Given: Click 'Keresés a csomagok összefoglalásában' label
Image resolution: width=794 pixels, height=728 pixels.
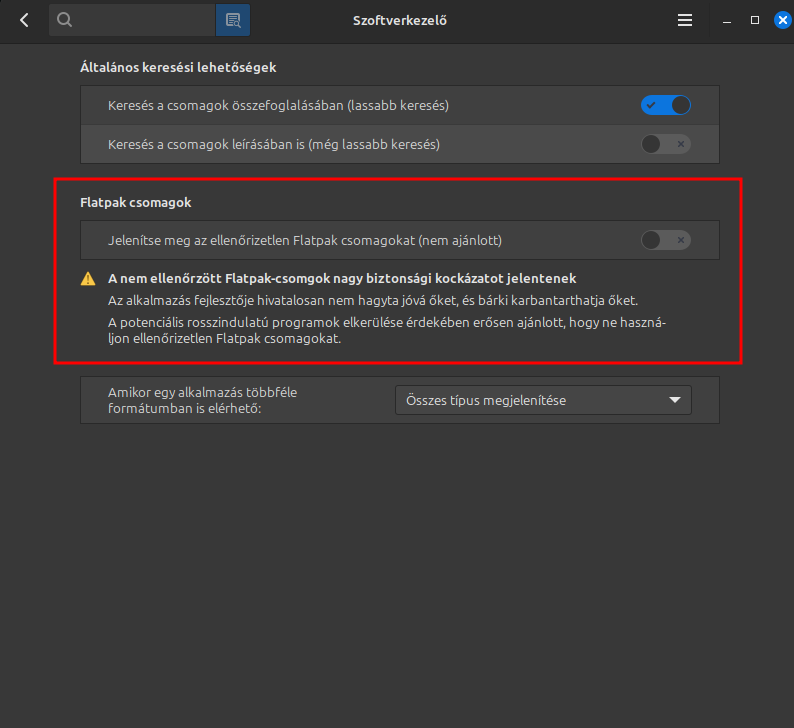Looking at the screenshot, I should point(278,105).
